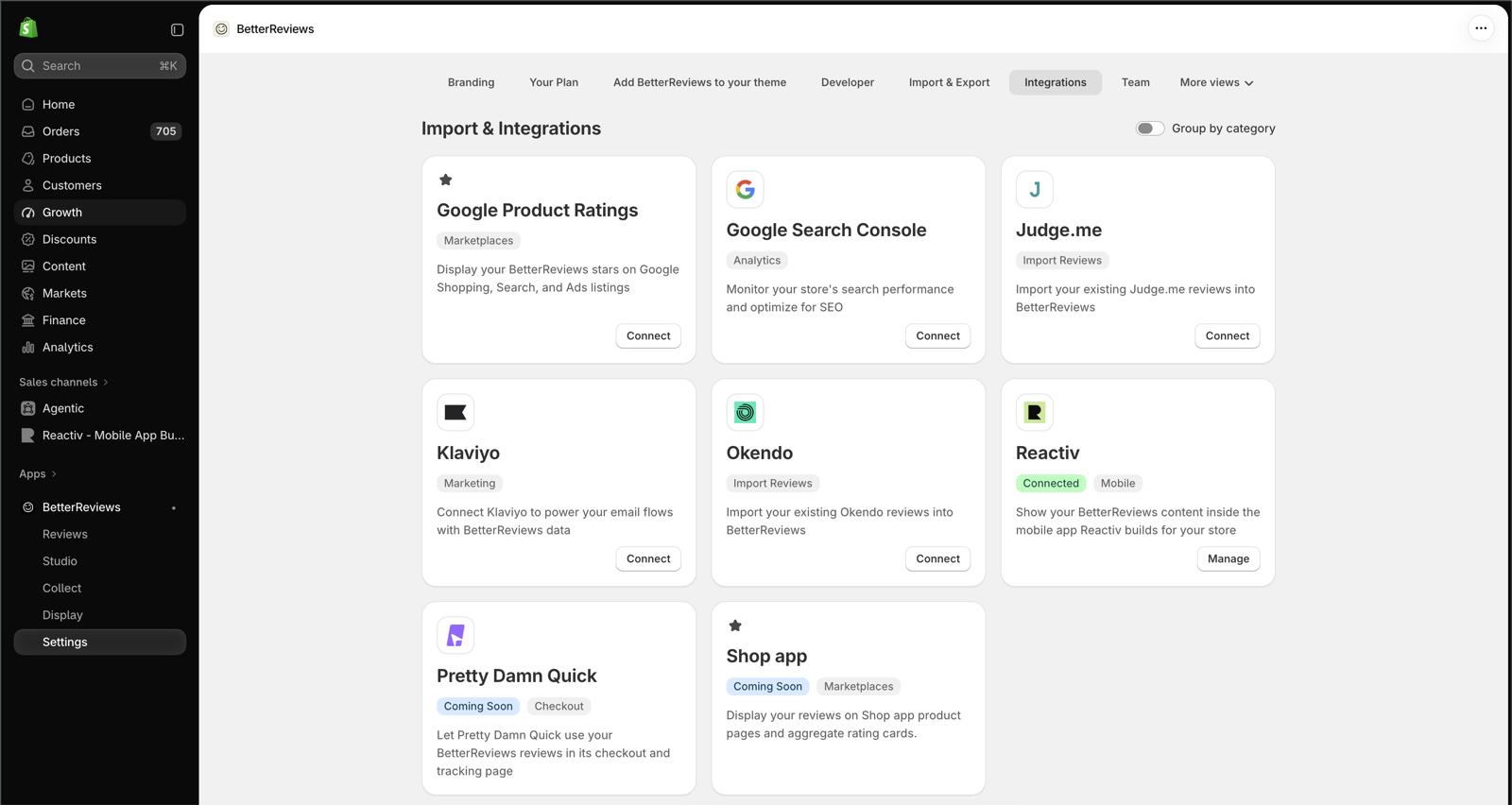
Task: Manage the Reactiv integration
Action: point(1228,558)
